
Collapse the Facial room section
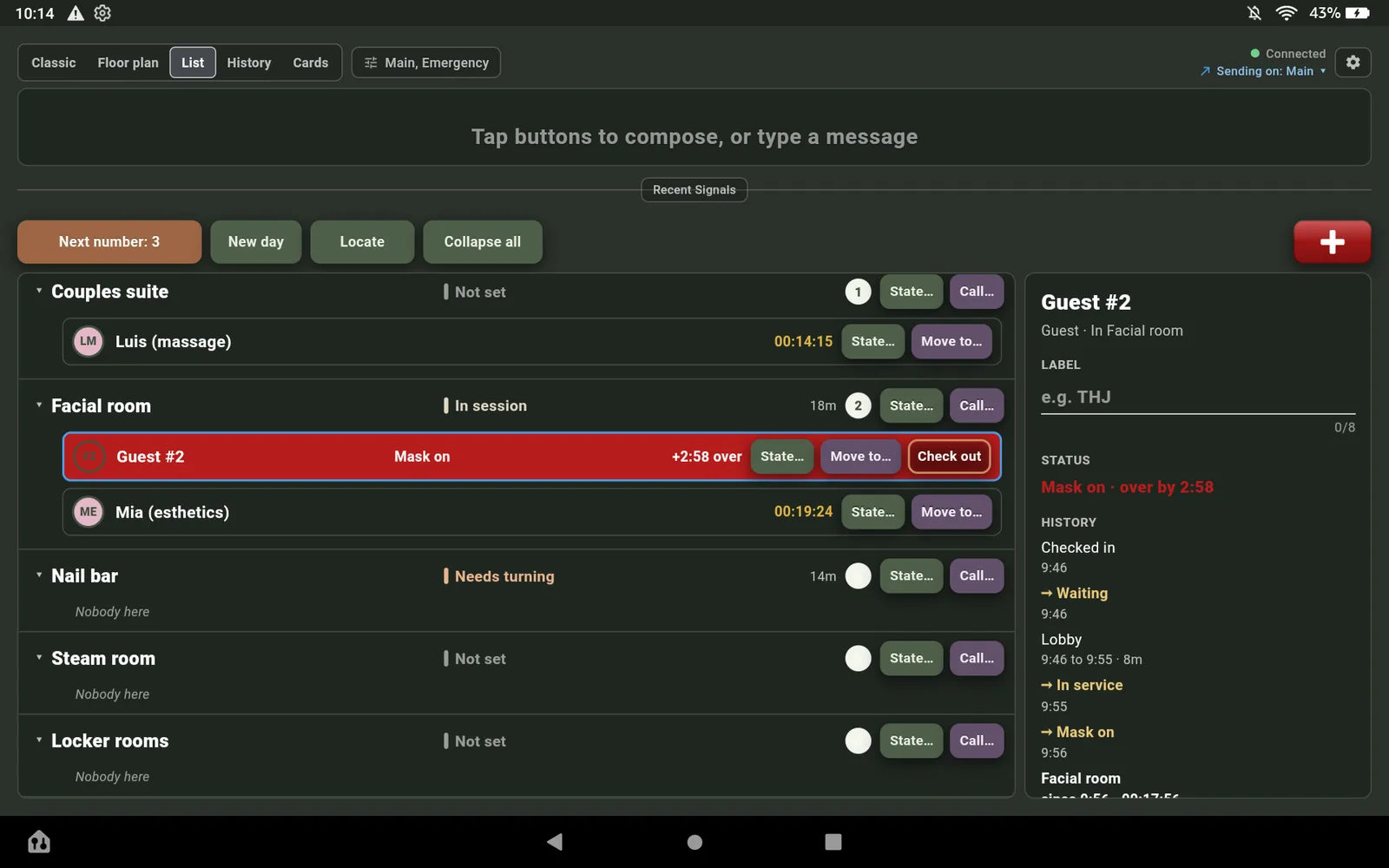pyautogui.click(x=39, y=404)
